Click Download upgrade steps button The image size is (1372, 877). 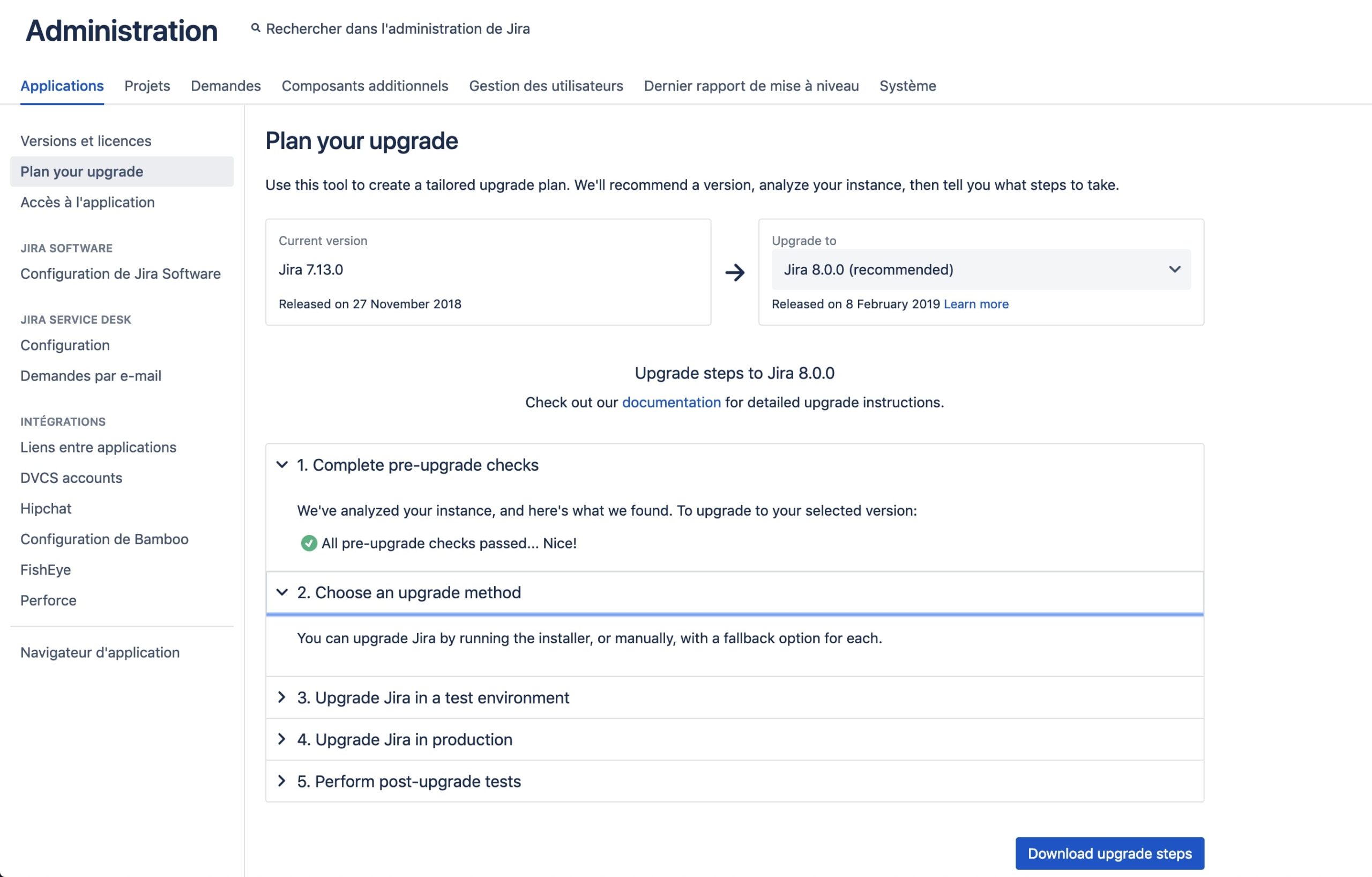coord(1109,853)
